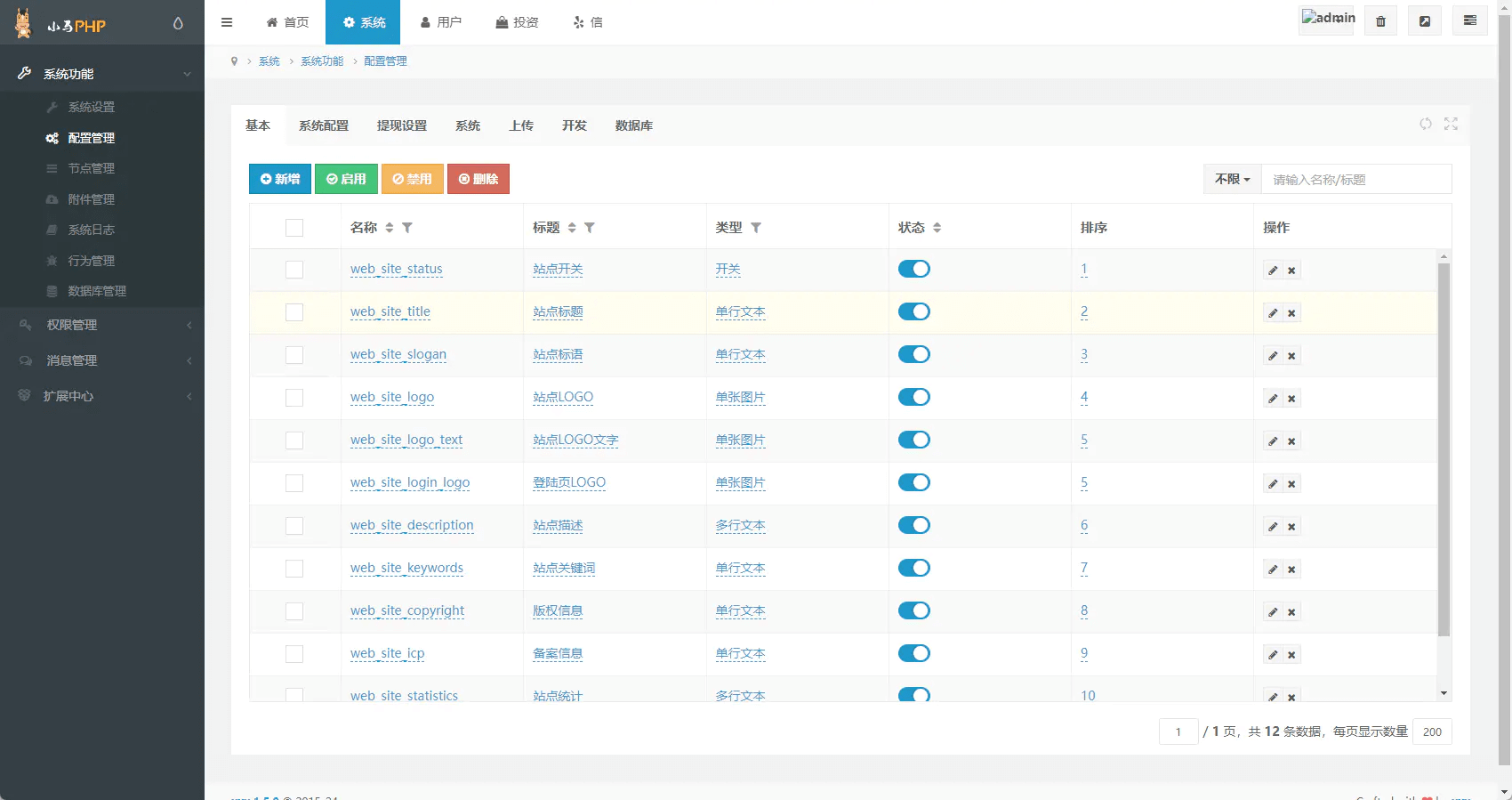Image resolution: width=1512 pixels, height=800 pixels.
Task: Click the table's vertical scrollbar down arrow
Action: [1444, 693]
